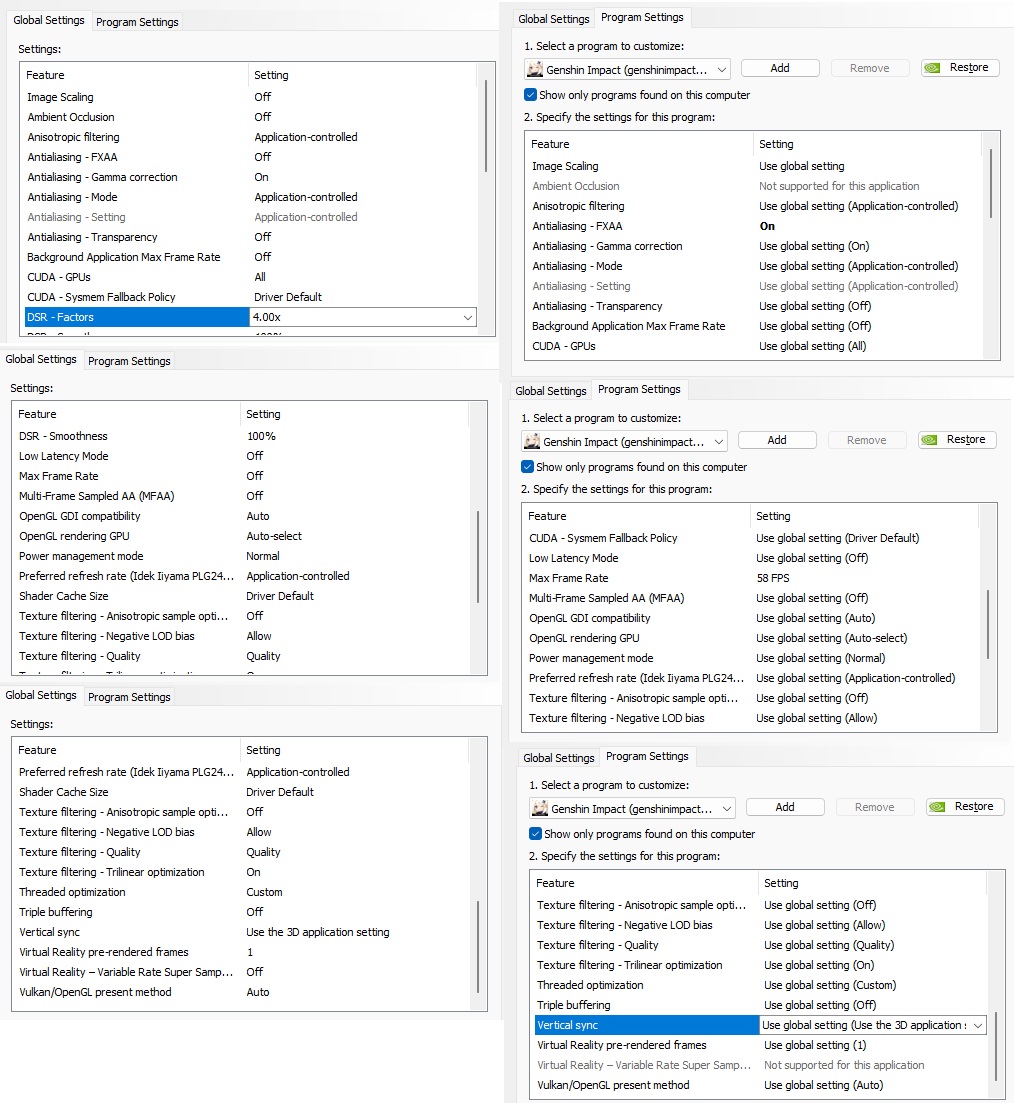Click Add button in panel with Antialiasing - FXAA On

point(780,68)
